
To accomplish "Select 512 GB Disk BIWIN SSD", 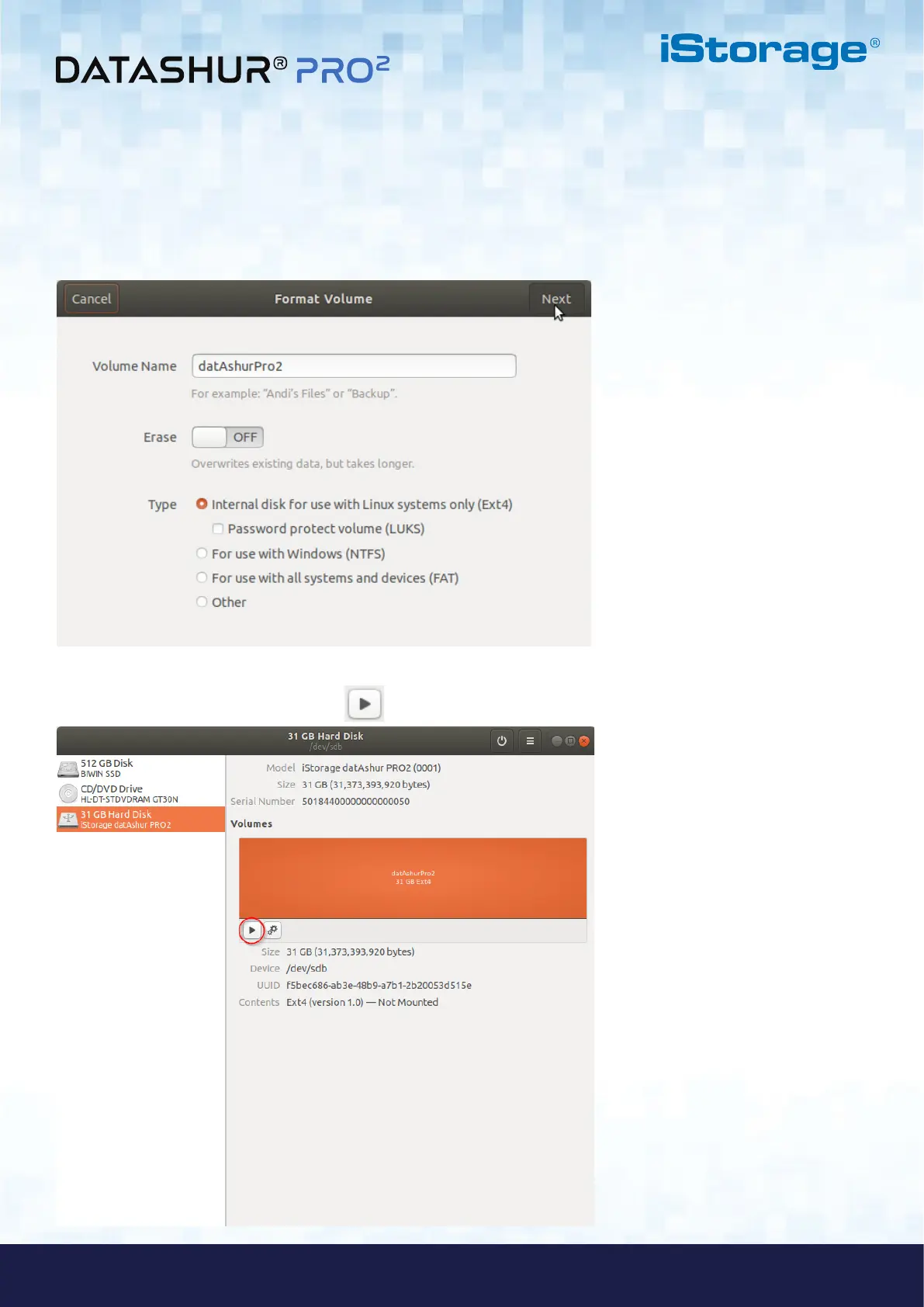I will (140, 768).
